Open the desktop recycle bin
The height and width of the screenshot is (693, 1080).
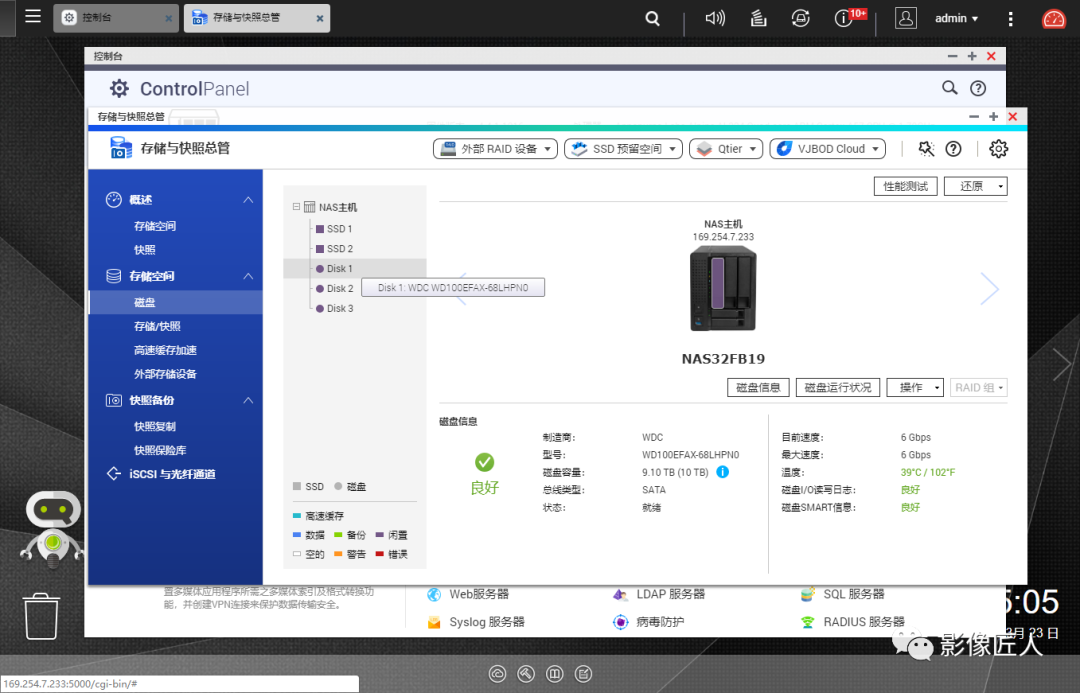pos(41,617)
